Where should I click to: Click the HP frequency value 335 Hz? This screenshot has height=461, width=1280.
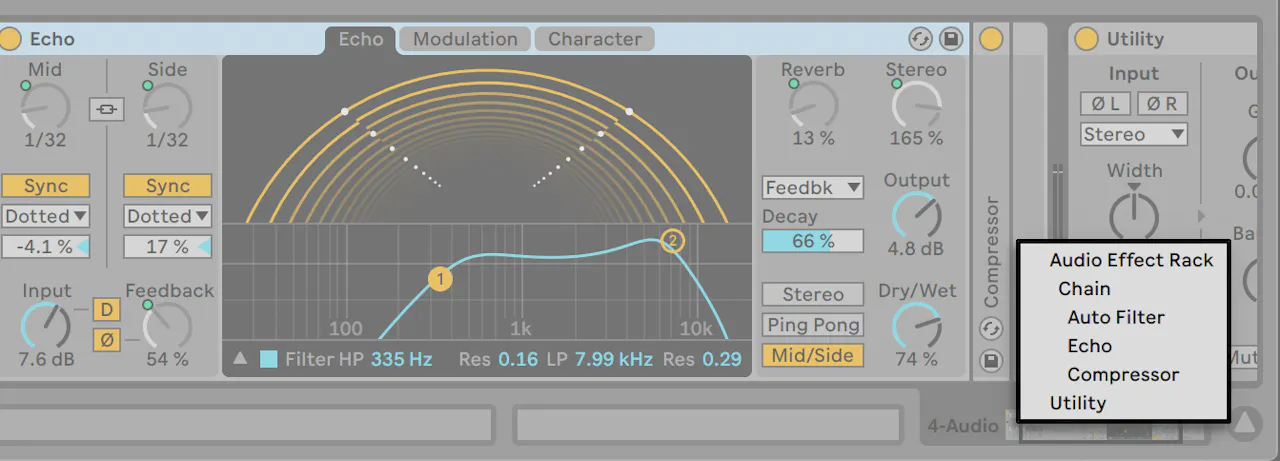tap(402, 359)
